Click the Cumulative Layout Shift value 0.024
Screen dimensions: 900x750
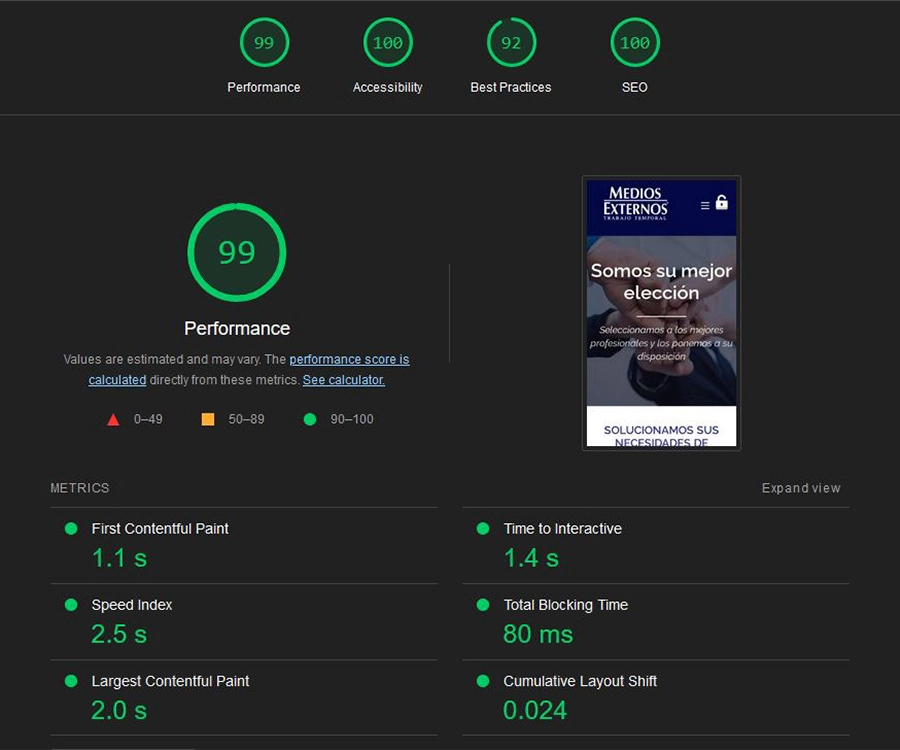535,710
